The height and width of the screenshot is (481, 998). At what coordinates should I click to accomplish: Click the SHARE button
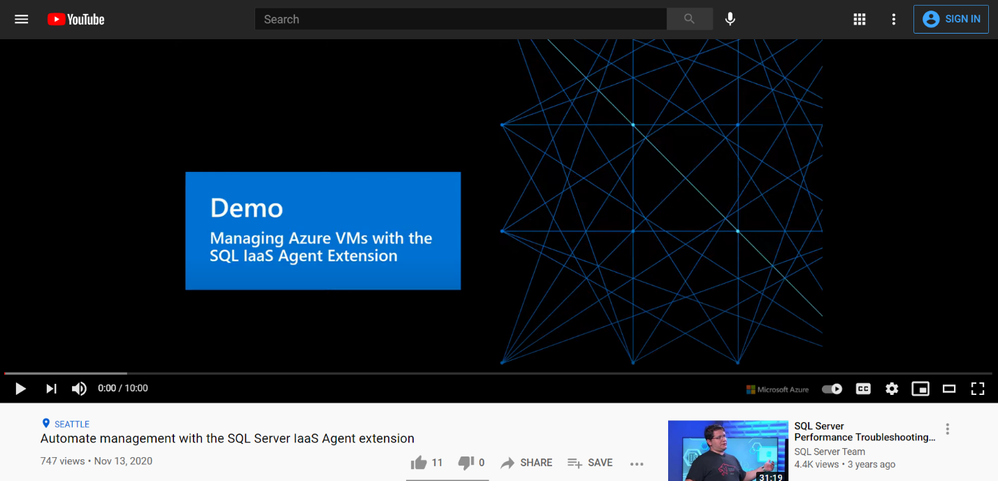point(526,463)
